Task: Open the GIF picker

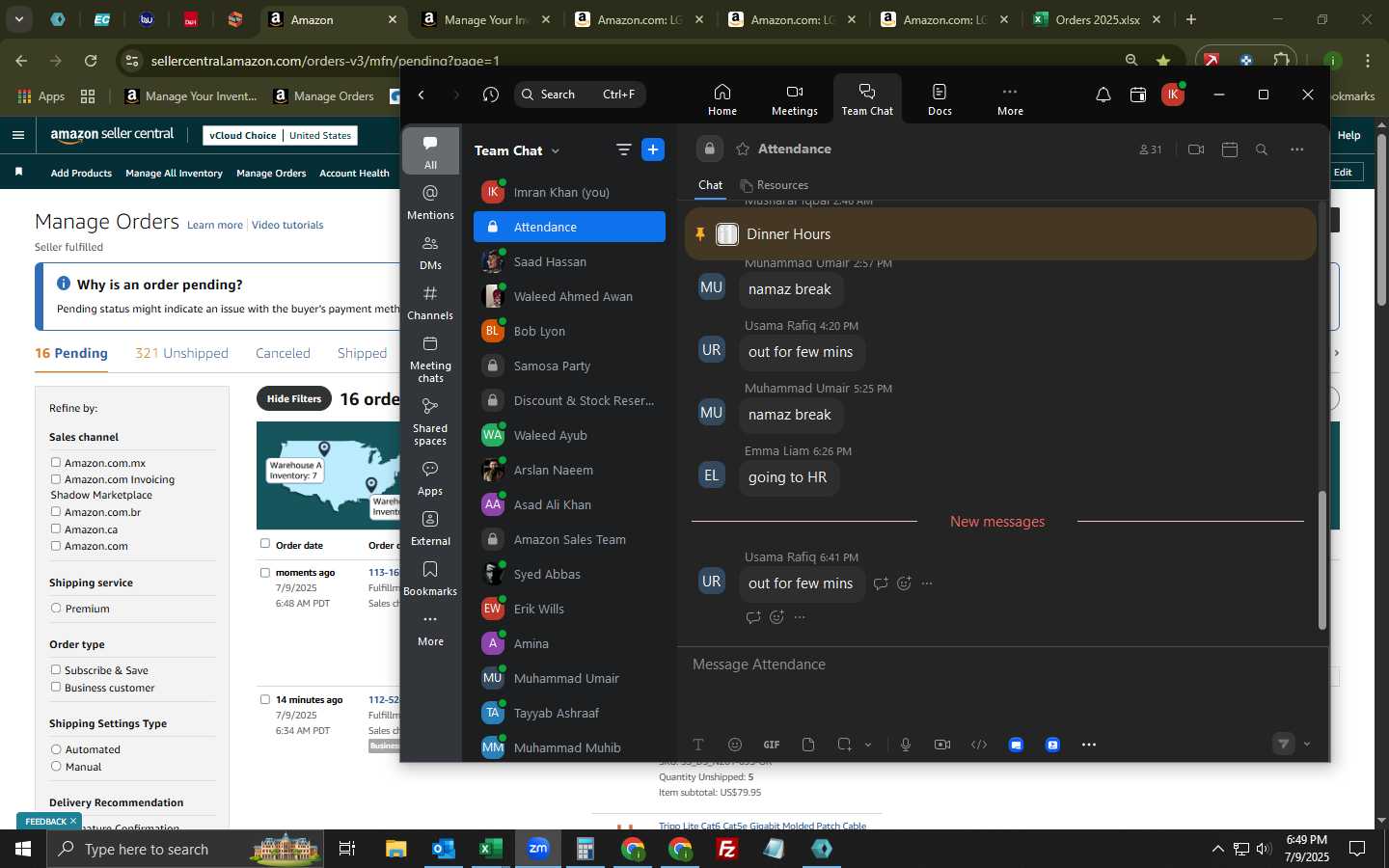Action: point(772,745)
